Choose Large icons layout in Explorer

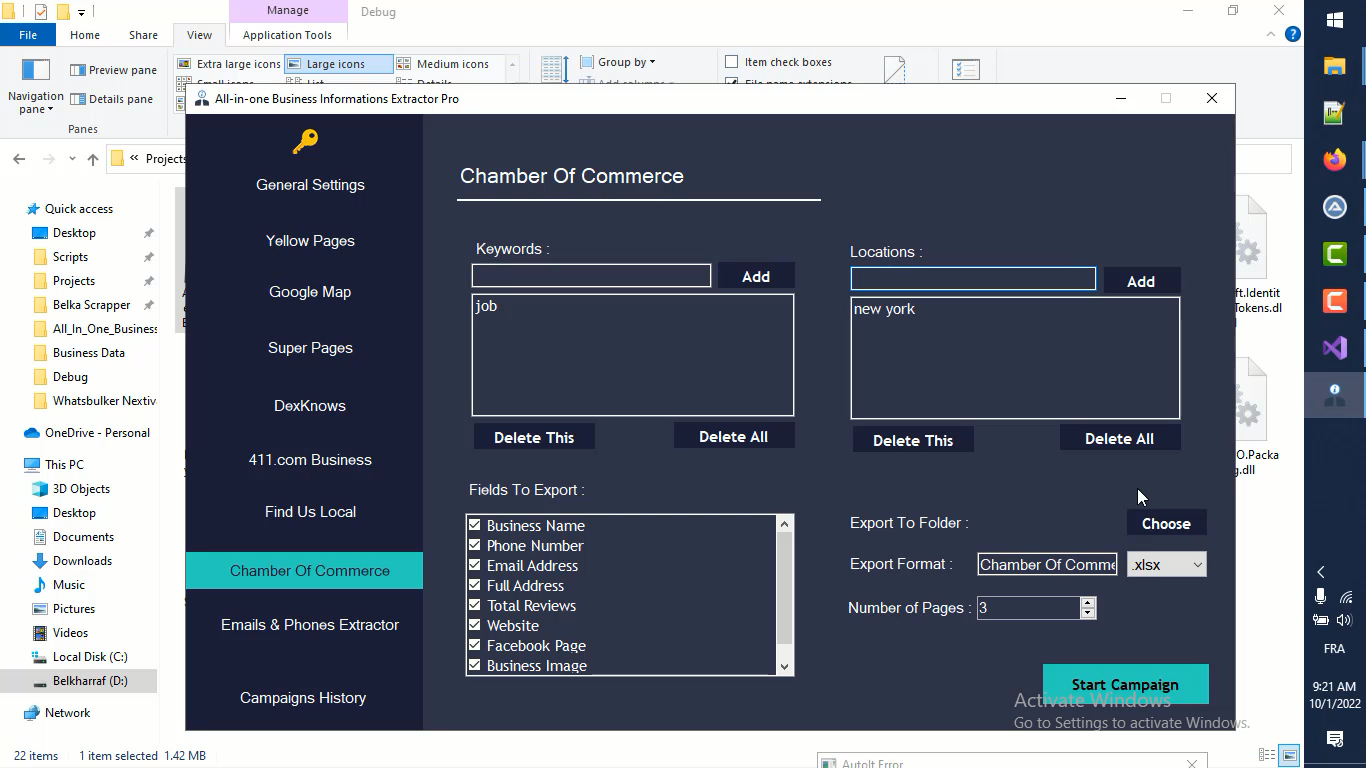pos(338,64)
